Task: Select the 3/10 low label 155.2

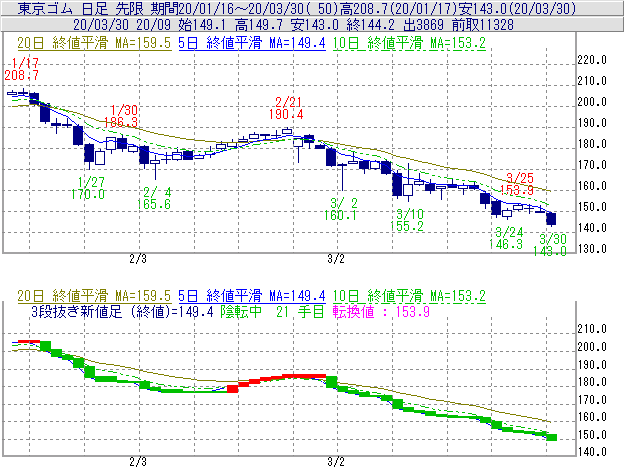Action: (x=410, y=226)
